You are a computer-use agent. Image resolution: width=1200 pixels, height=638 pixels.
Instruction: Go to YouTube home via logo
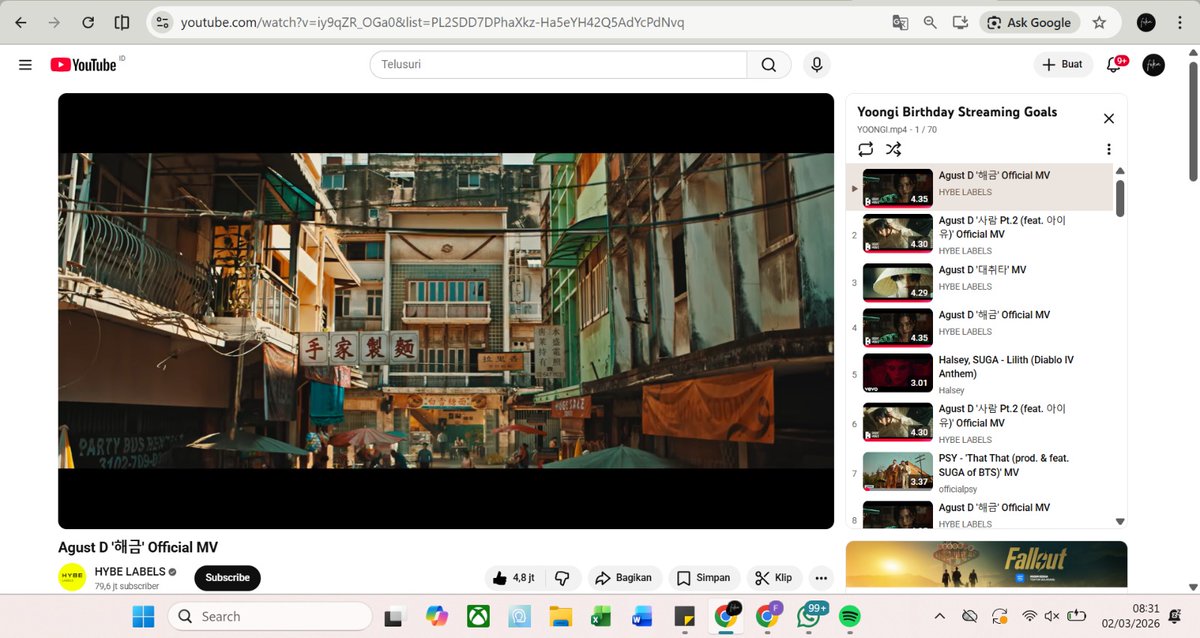(83, 65)
